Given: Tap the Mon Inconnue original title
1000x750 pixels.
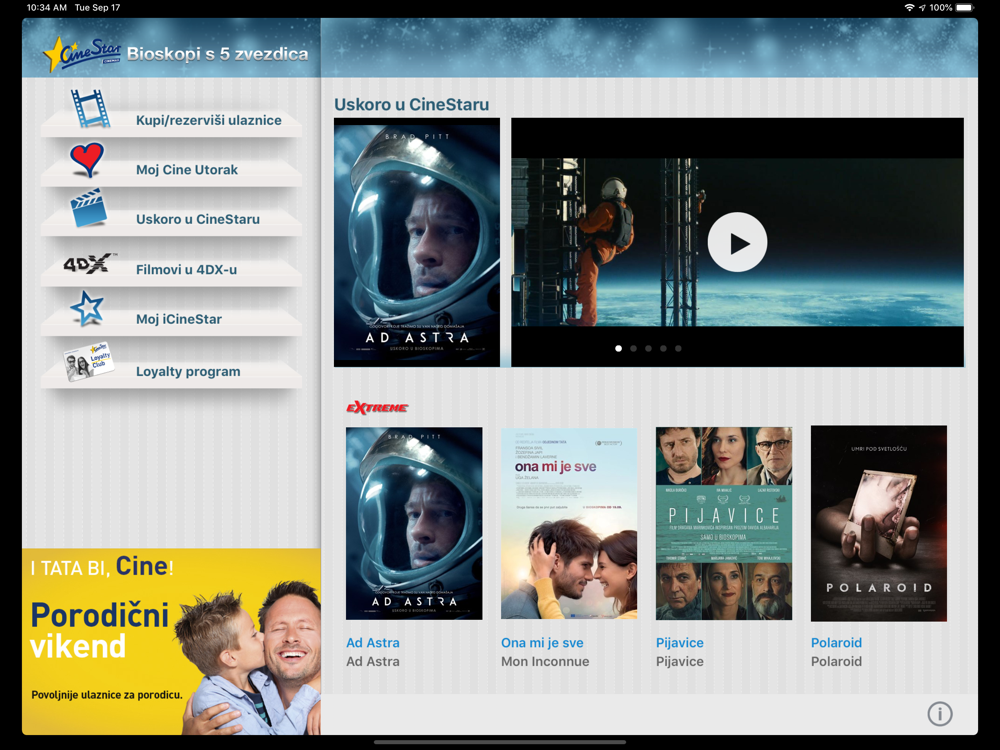Looking at the screenshot, I should tap(545, 661).
